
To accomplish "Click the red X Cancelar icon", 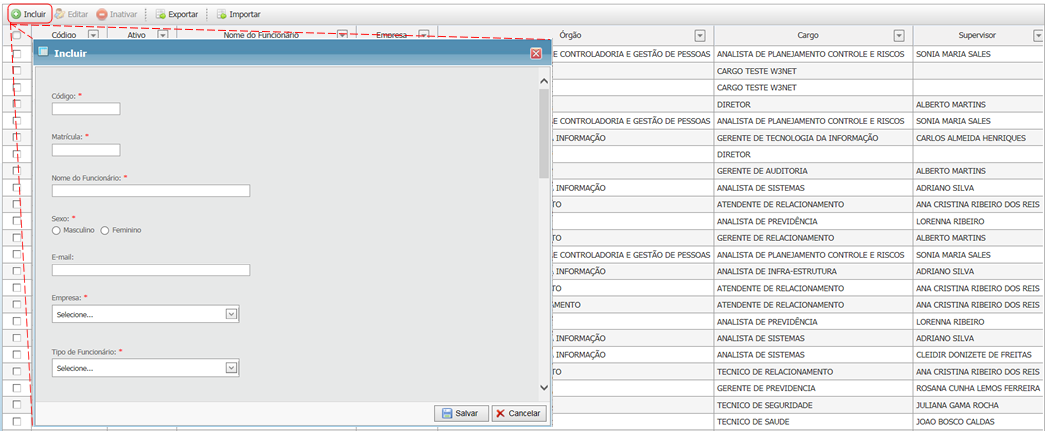I will pyautogui.click(x=500, y=413).
